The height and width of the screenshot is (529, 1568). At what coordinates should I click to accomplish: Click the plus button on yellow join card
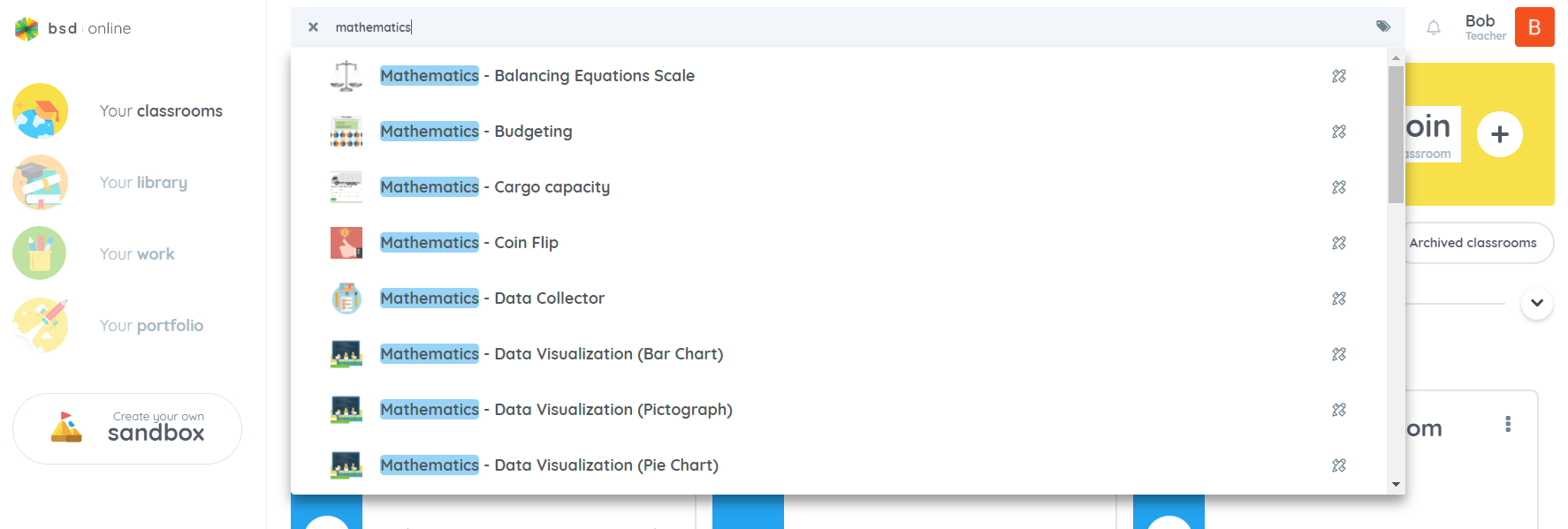pyautogui.click(x=1499, y=134)
